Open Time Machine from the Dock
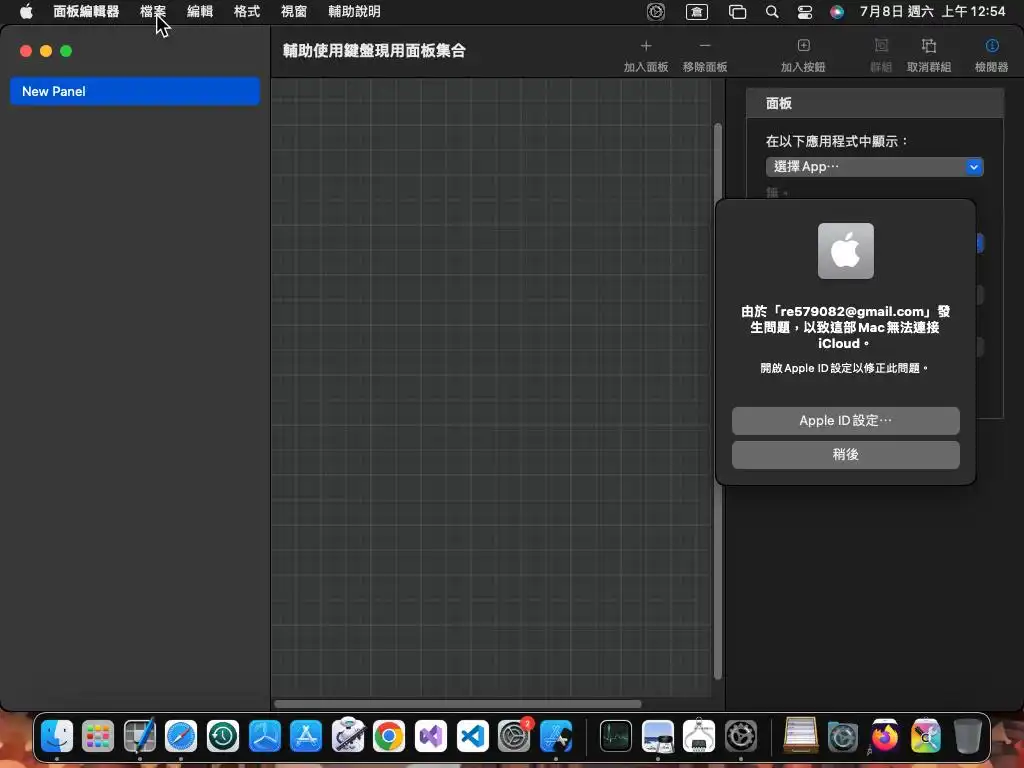The width and height of the screenshot is (1024, 768). (223, 736)
